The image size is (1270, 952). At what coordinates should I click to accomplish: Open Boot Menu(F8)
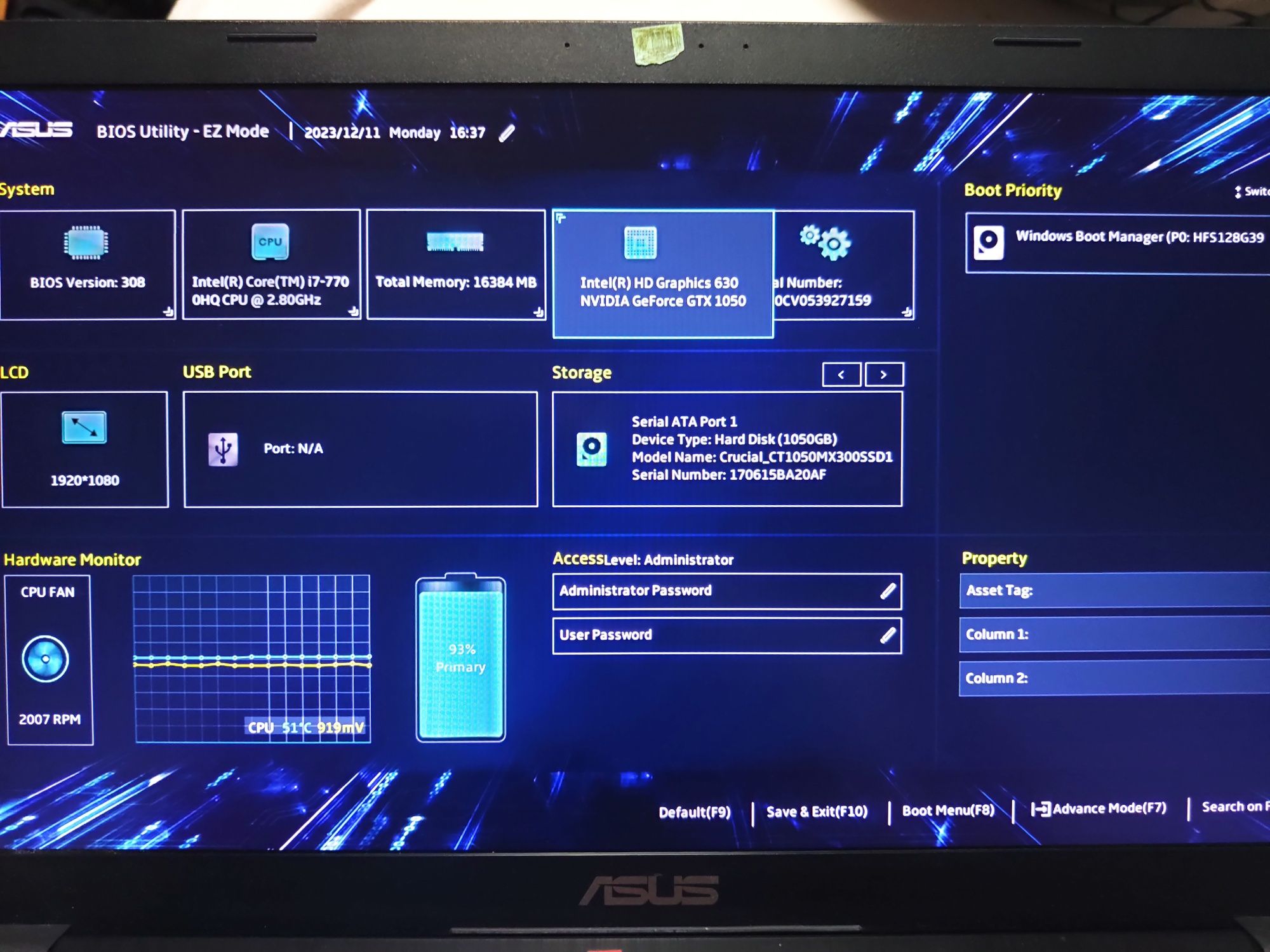948,810
